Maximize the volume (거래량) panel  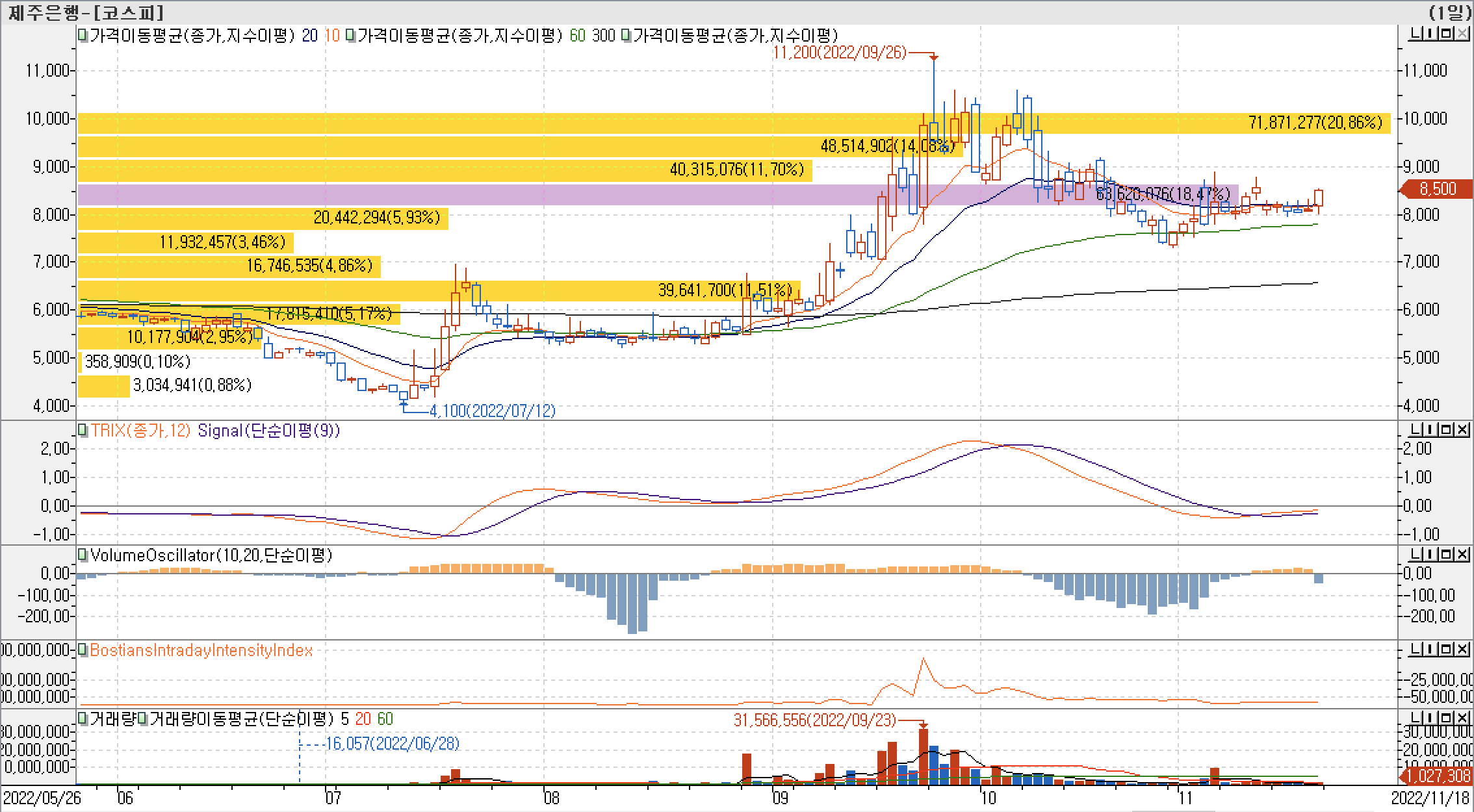pyautogui.click(x=1446, y=718)
